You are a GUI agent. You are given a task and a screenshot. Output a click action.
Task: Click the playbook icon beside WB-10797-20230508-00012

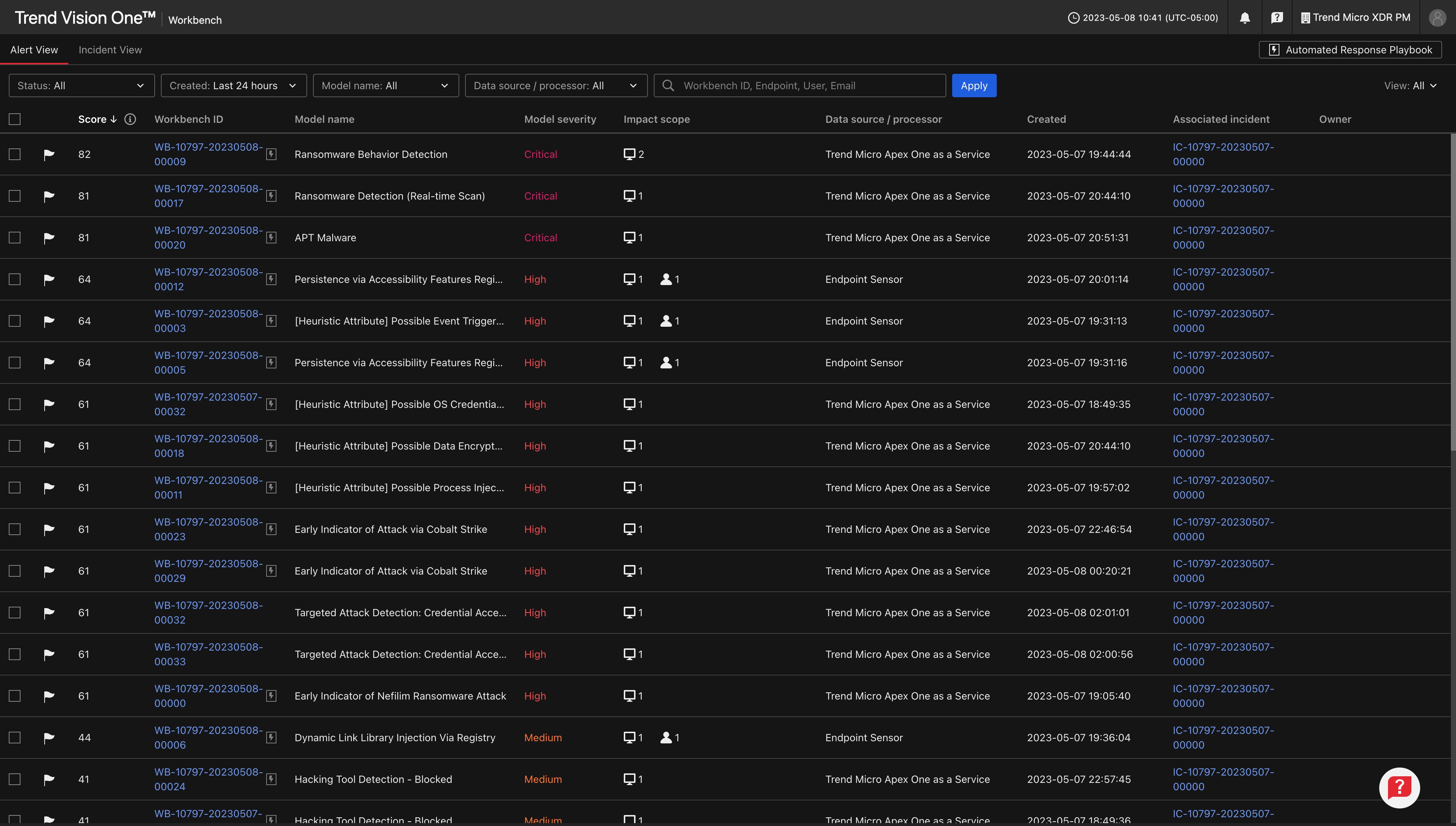271,279
